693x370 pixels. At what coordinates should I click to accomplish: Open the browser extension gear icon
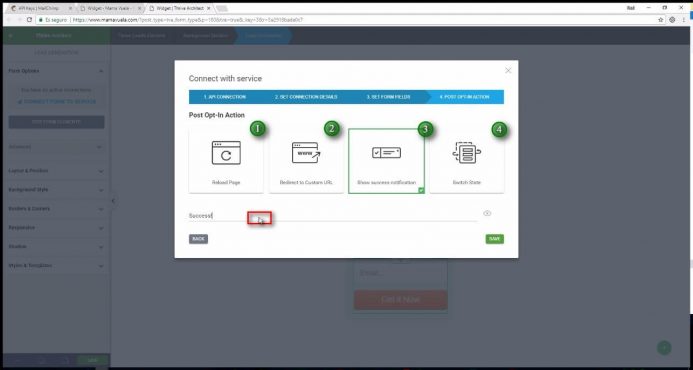coord(672,20)
